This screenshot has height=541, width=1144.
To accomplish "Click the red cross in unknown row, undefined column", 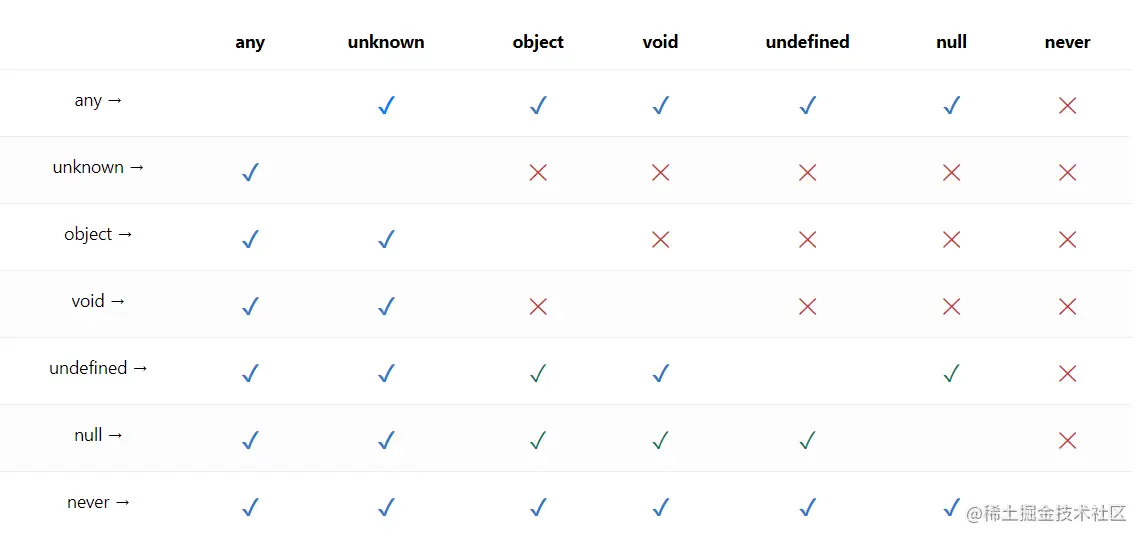I will pos(807,172).
